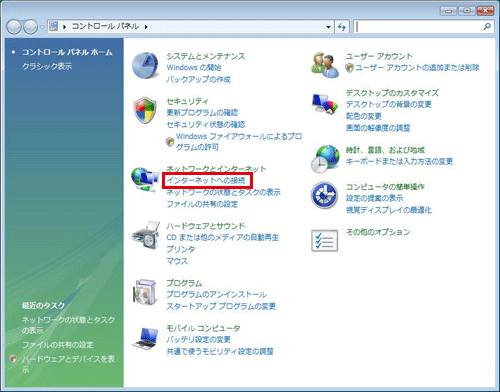
Task: Click the Ease of Access icon
Action: pos(324,195)
